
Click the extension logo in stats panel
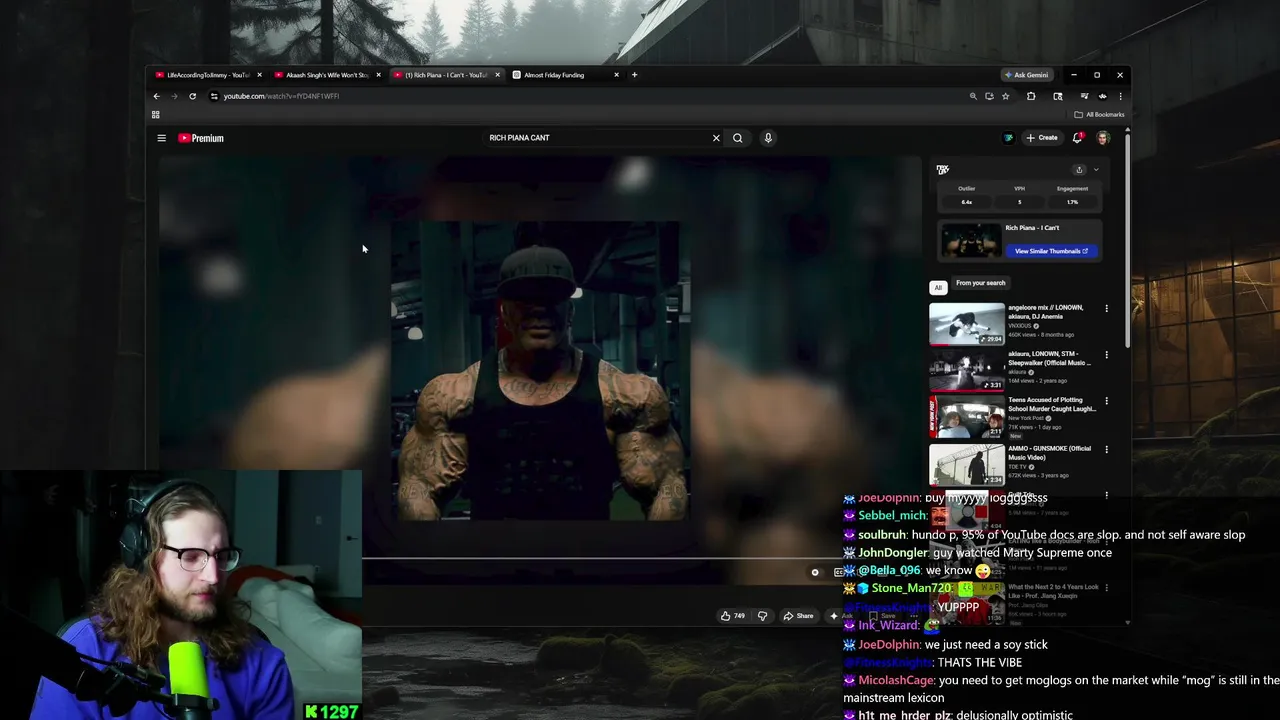point(942,170)
